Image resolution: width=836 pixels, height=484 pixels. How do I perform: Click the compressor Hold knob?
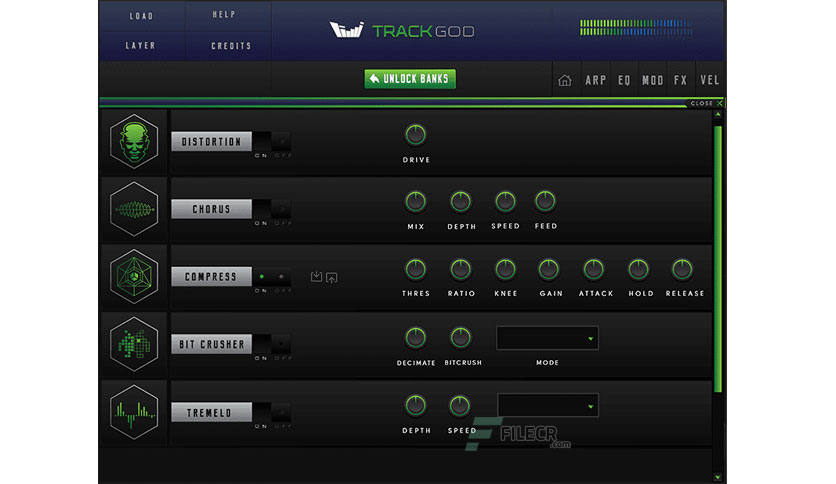click(x=638, y=269)
